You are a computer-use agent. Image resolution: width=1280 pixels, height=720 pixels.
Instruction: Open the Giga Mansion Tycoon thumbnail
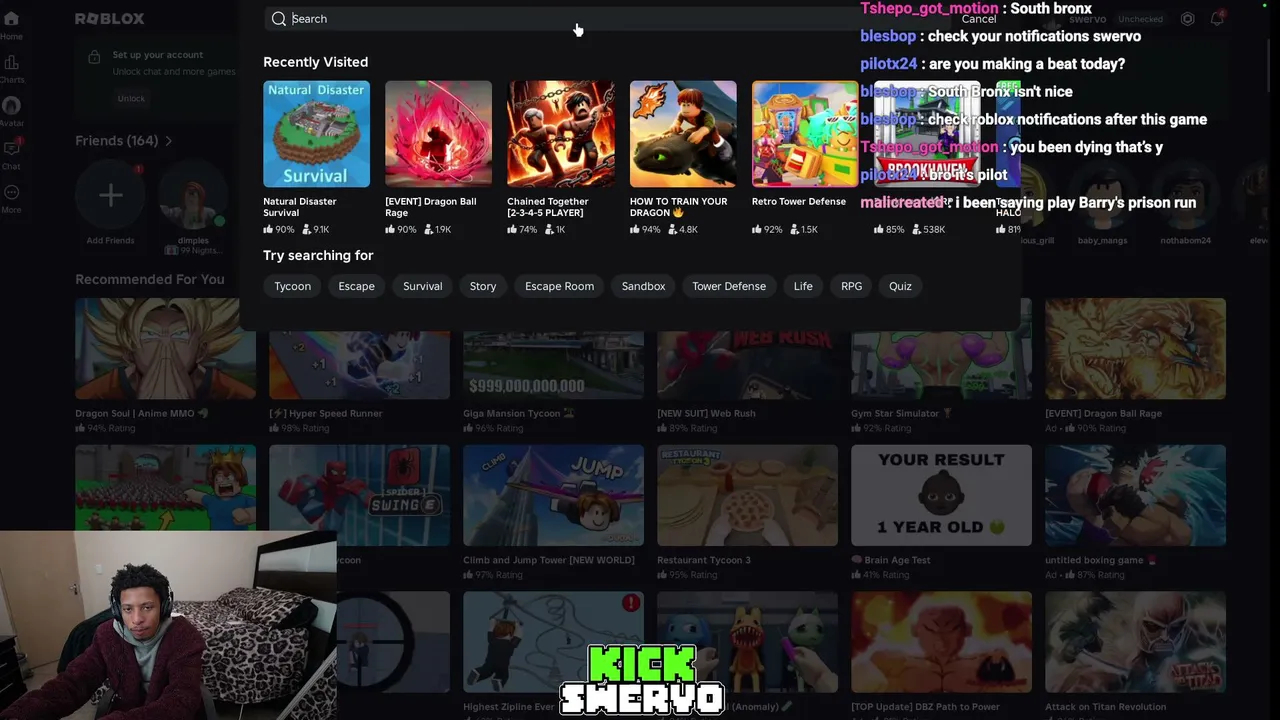point(553,349)
